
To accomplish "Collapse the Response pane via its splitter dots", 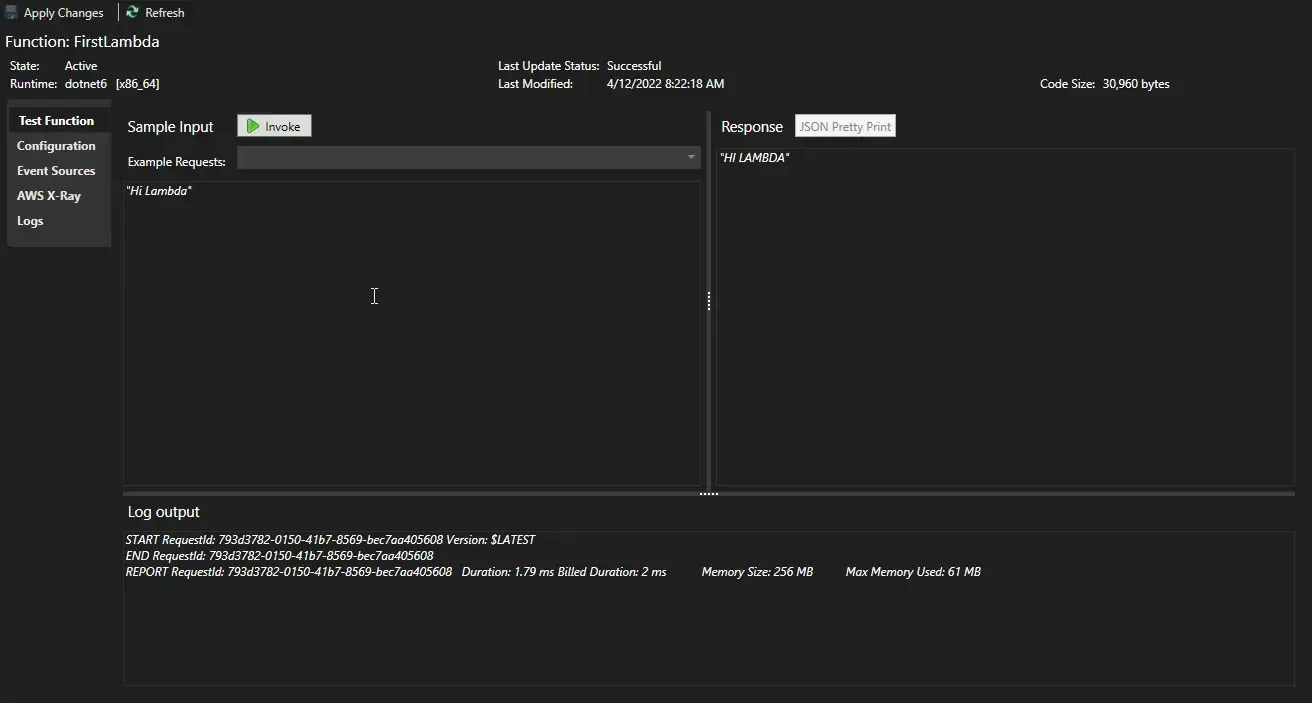I will 708,300.
